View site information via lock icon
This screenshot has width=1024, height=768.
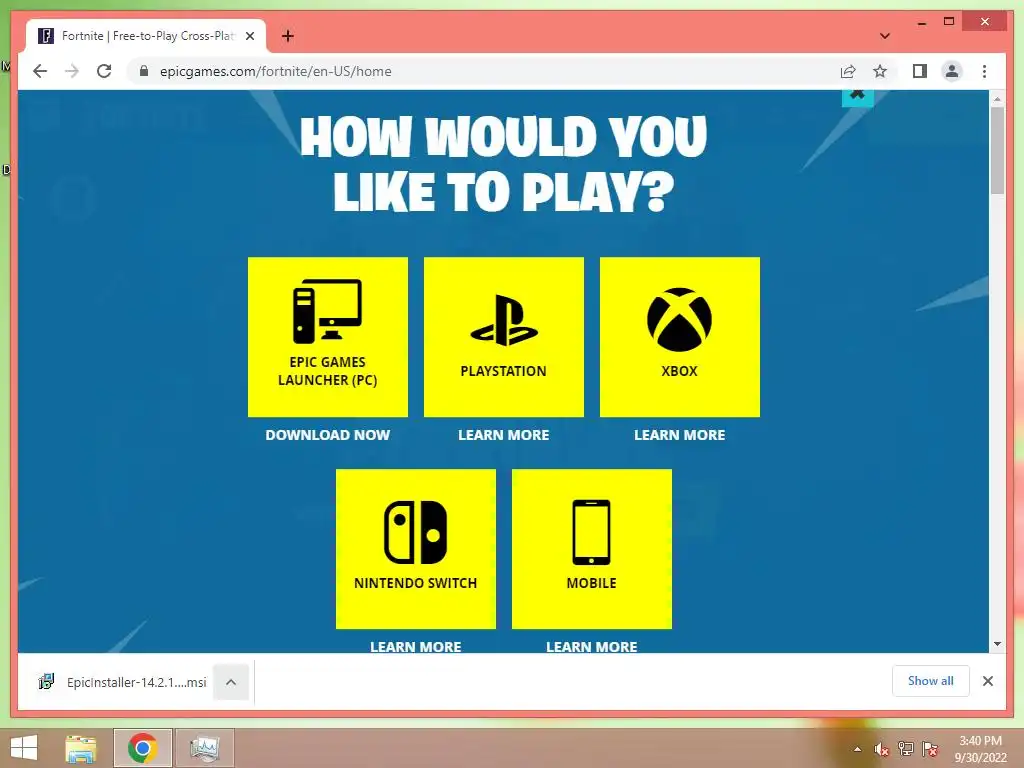(x=144, y=71)
